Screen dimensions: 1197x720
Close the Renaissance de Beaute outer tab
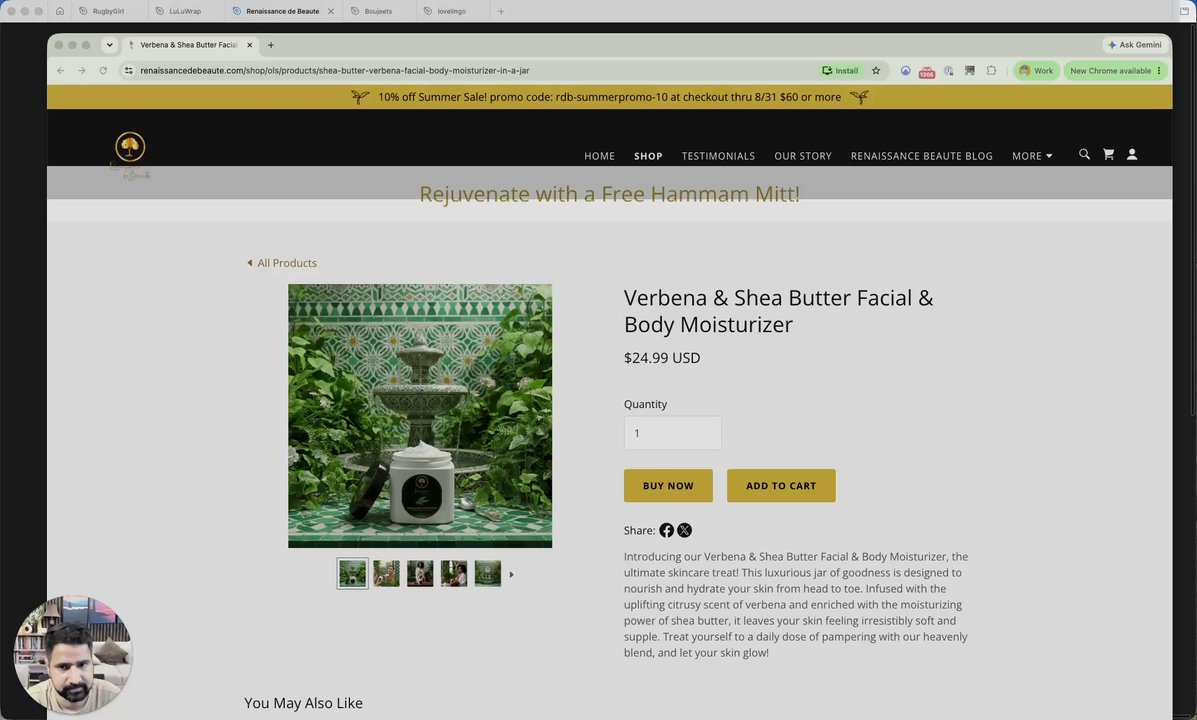click(x=331, y=11)
